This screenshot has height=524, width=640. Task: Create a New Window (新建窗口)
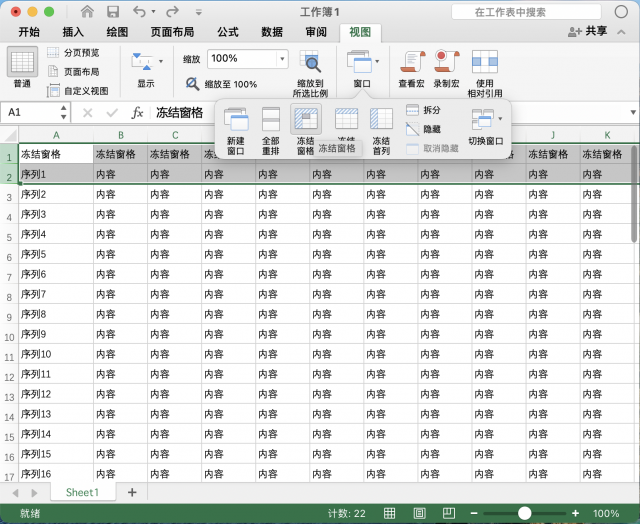click(x=236, y=131)
